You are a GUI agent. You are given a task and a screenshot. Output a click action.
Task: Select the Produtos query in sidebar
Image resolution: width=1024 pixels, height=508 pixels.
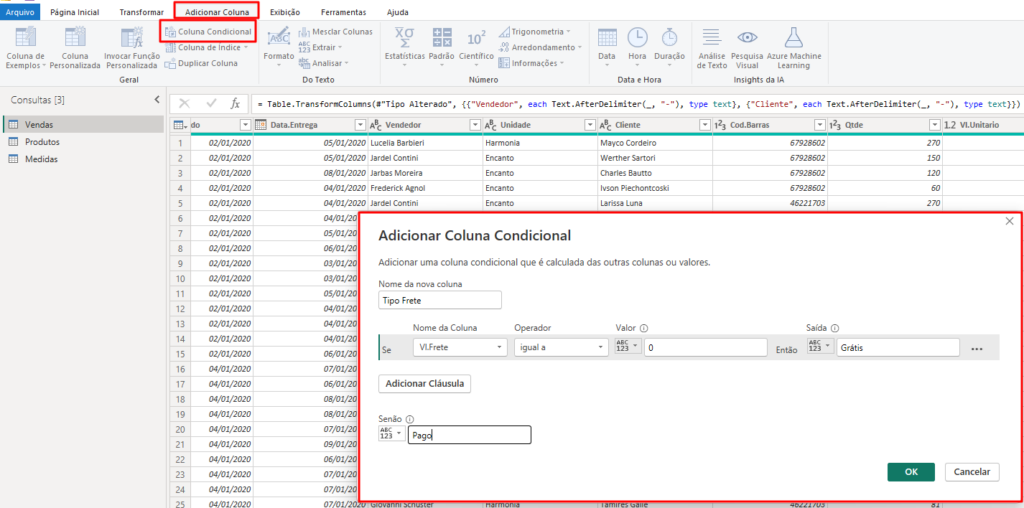[42, 142]
